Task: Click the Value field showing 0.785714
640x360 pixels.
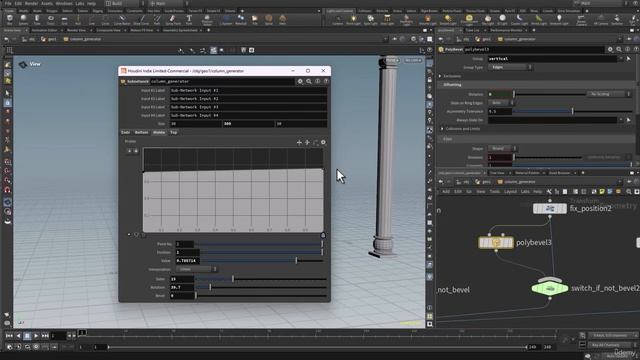Action: 187,260
